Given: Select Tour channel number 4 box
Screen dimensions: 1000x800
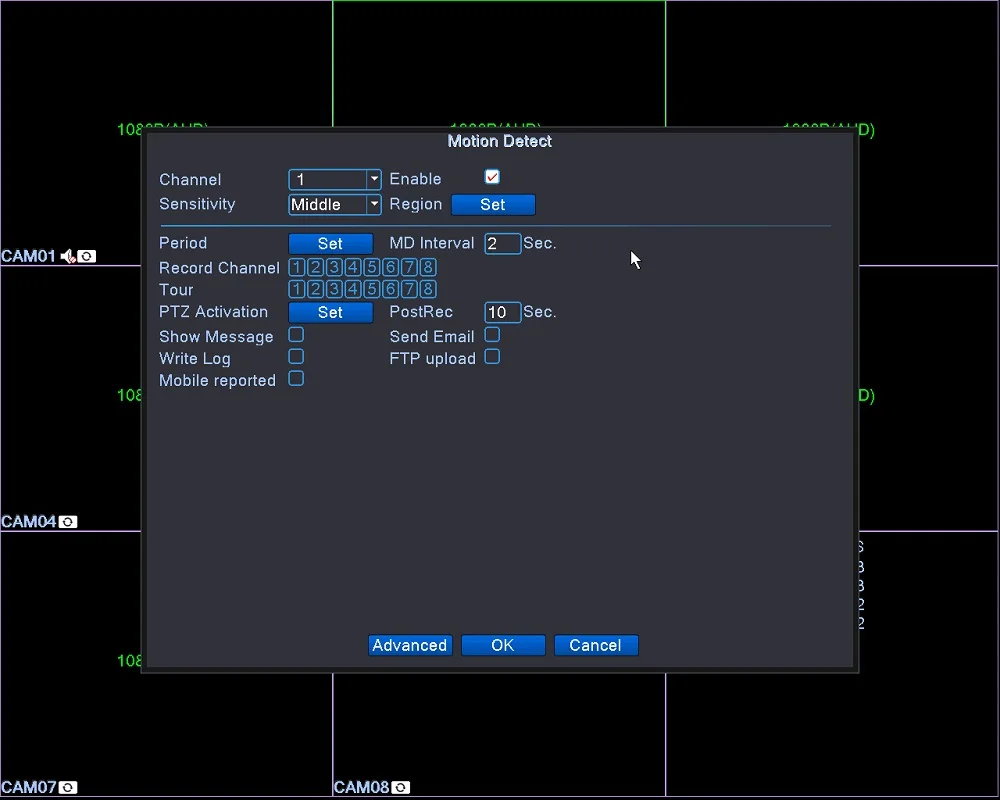Looking at the screenshot, I should click(x=353, y=289).
